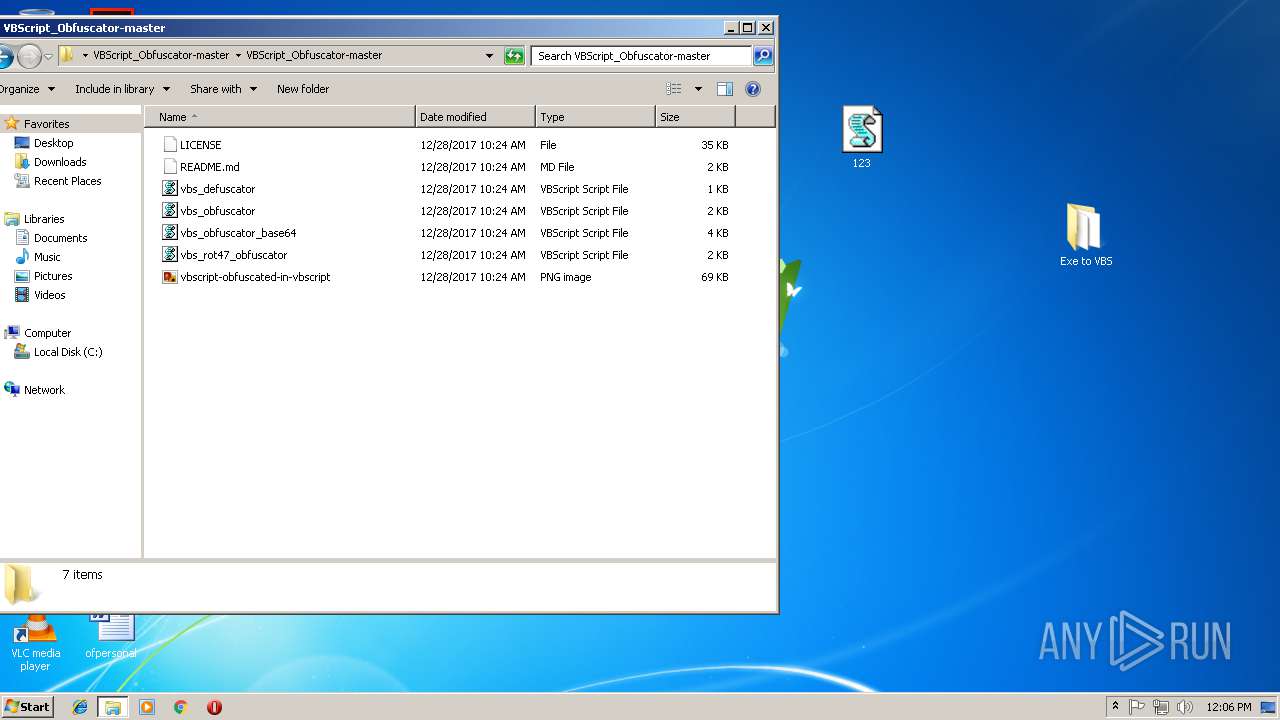Click the LICENSE file icon

[170, 145]
